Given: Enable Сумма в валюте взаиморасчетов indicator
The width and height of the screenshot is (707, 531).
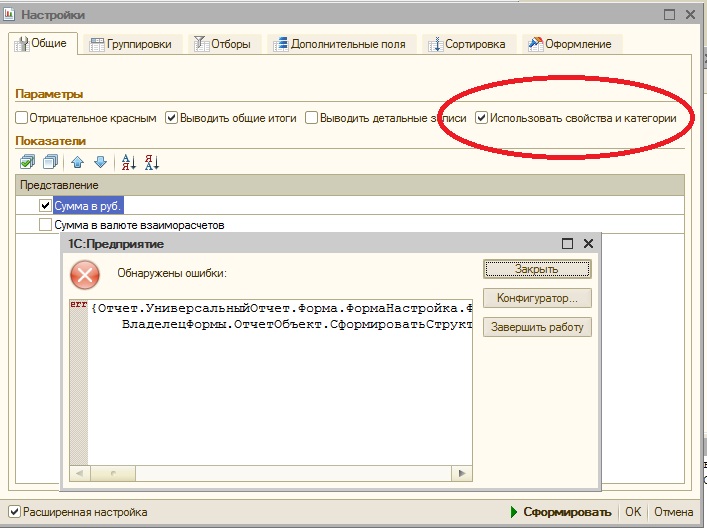Looking at the screenshot, I should (45, 225).
